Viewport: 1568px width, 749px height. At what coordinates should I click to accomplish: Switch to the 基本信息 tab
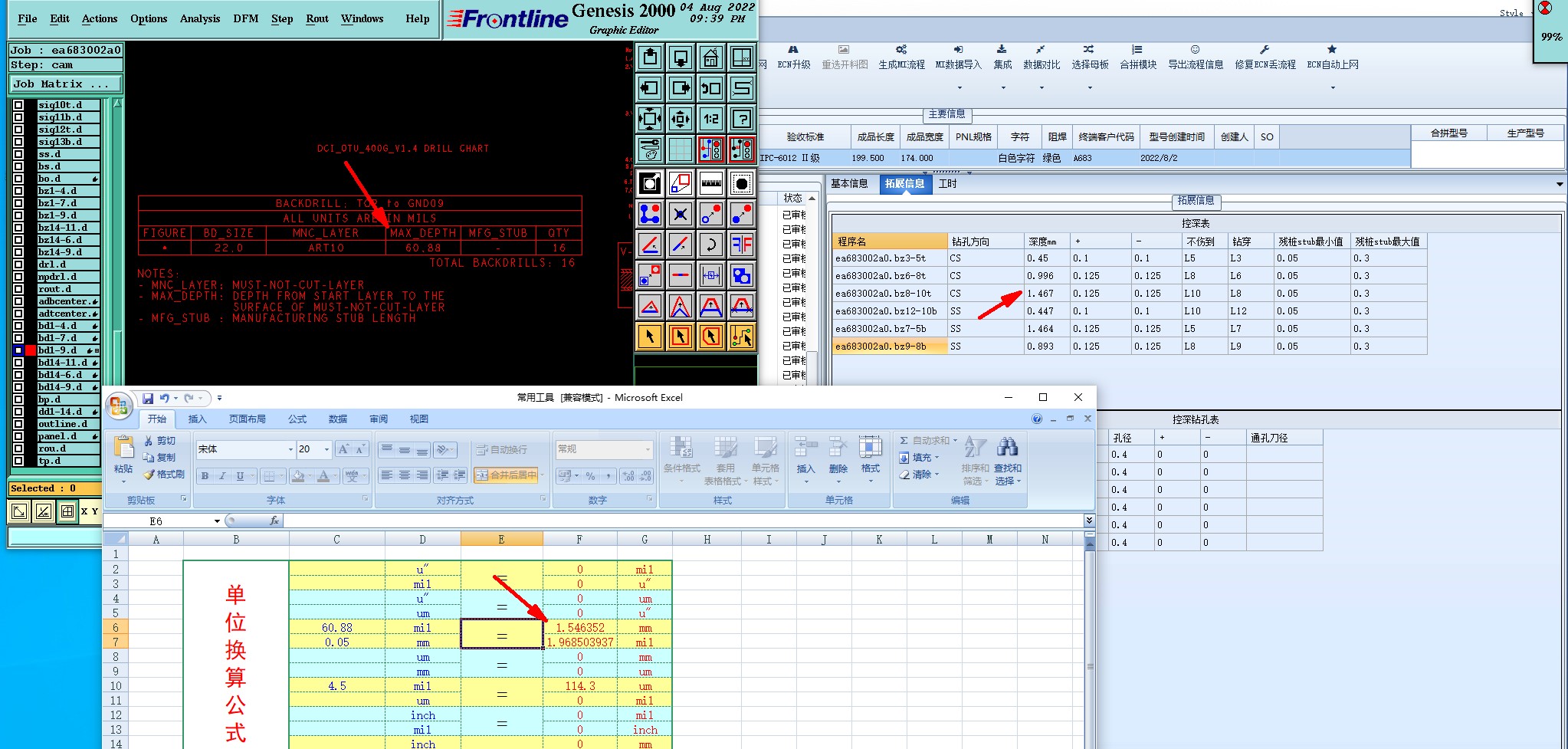(850, 184)
